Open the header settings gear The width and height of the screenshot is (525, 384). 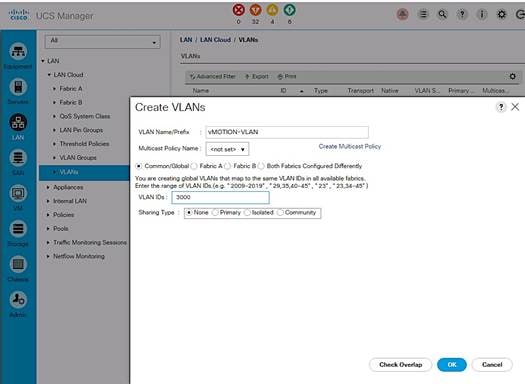tap(502, 14)
